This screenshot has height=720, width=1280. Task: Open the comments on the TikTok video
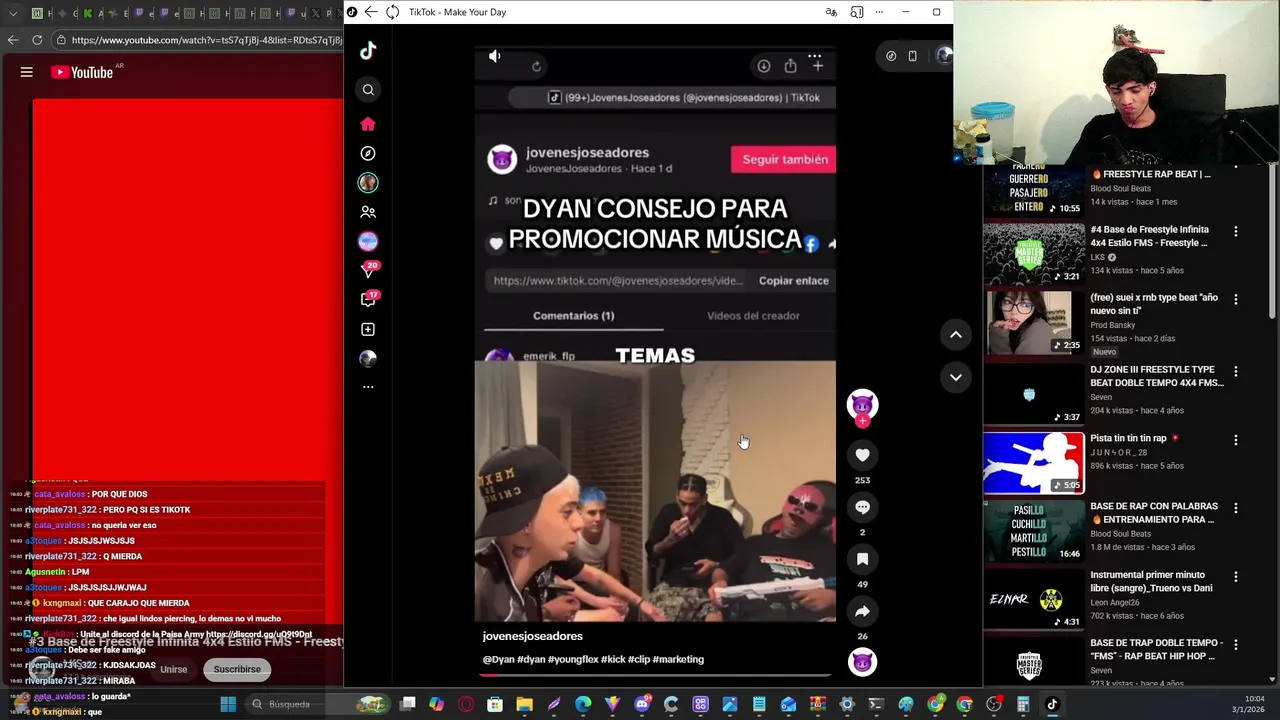point(862,507)
